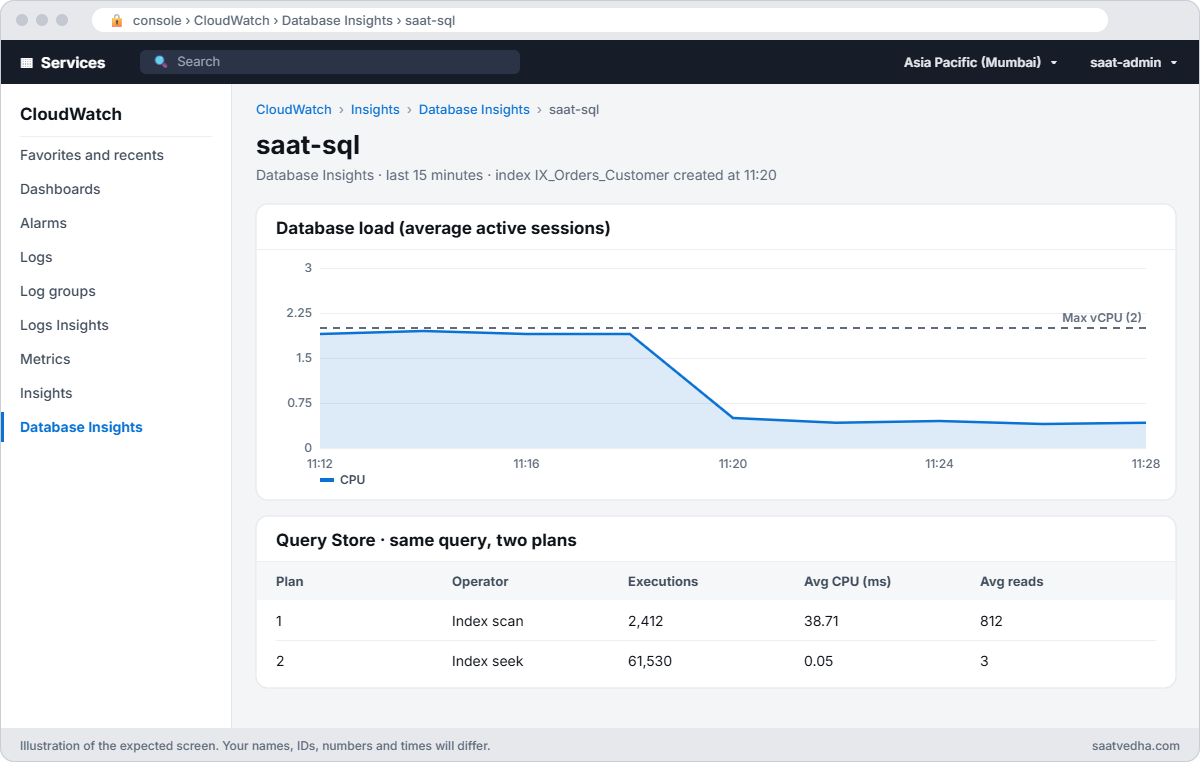The width and height of the screenshot is (1200, 762).
Task: Click the Query Store panel title
Action: pos(426,540)
